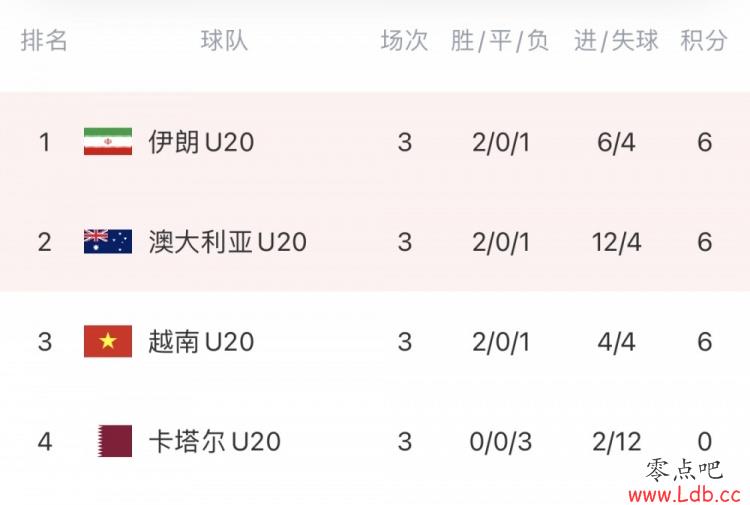
Task: Open the www.Ldb.cc watermark link
Action: pyautogui.click(x=684, y=494)
